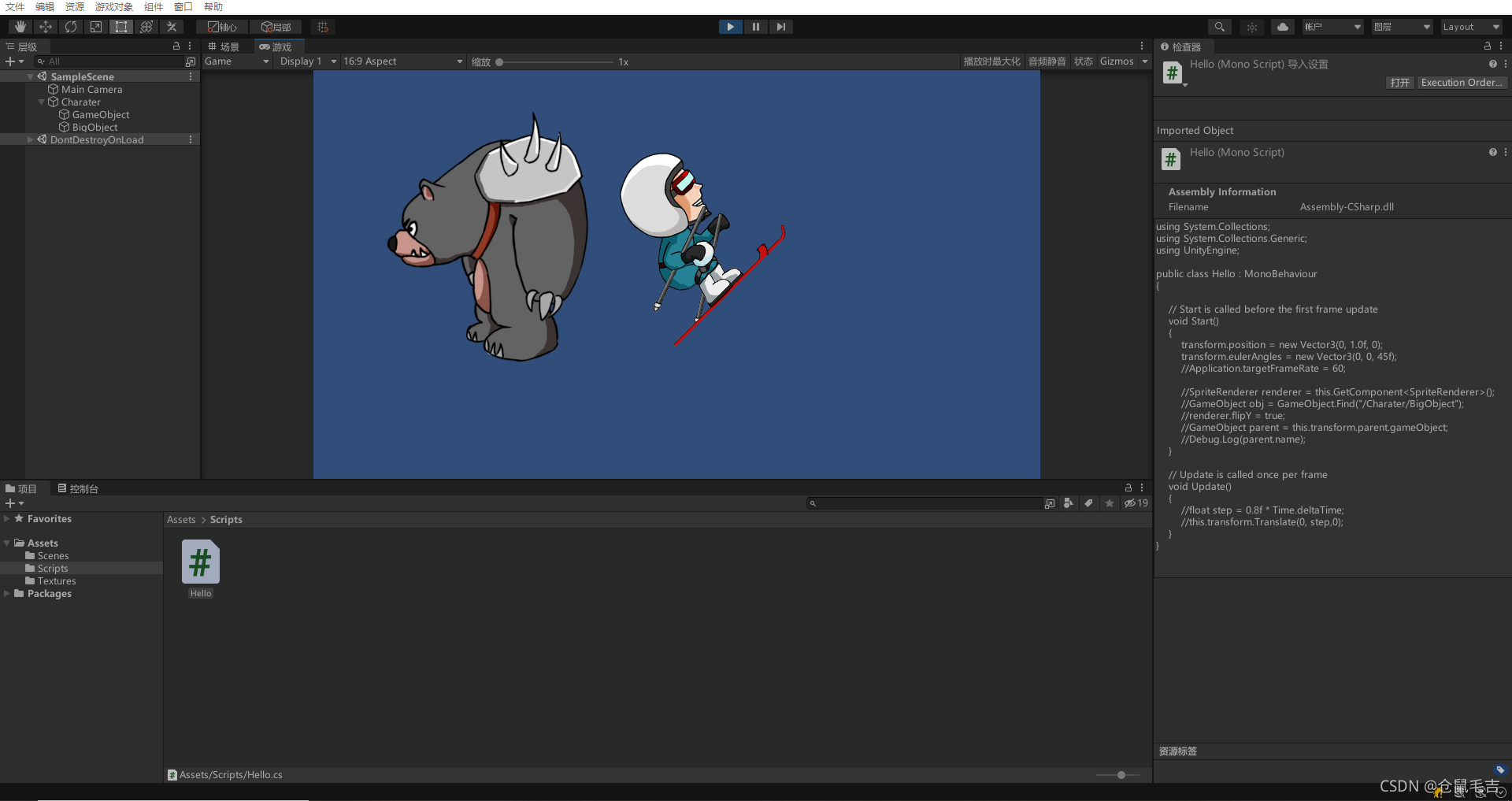Focus the Project search field
The width and height of the screenshot is (1512, 801).
(x=925, y=503)
